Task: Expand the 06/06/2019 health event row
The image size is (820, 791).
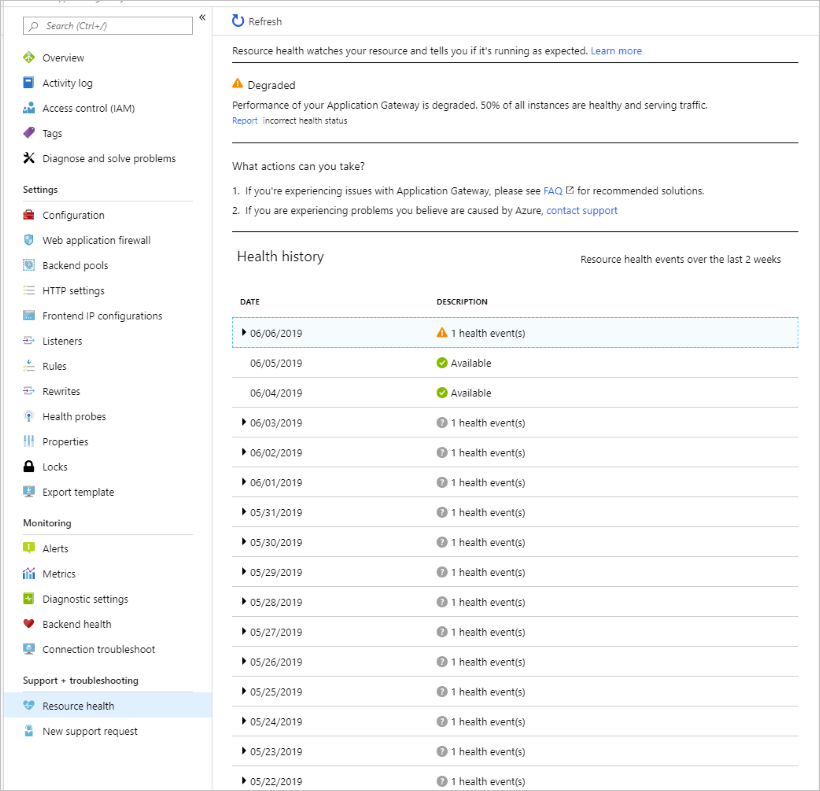Action: 244,332
